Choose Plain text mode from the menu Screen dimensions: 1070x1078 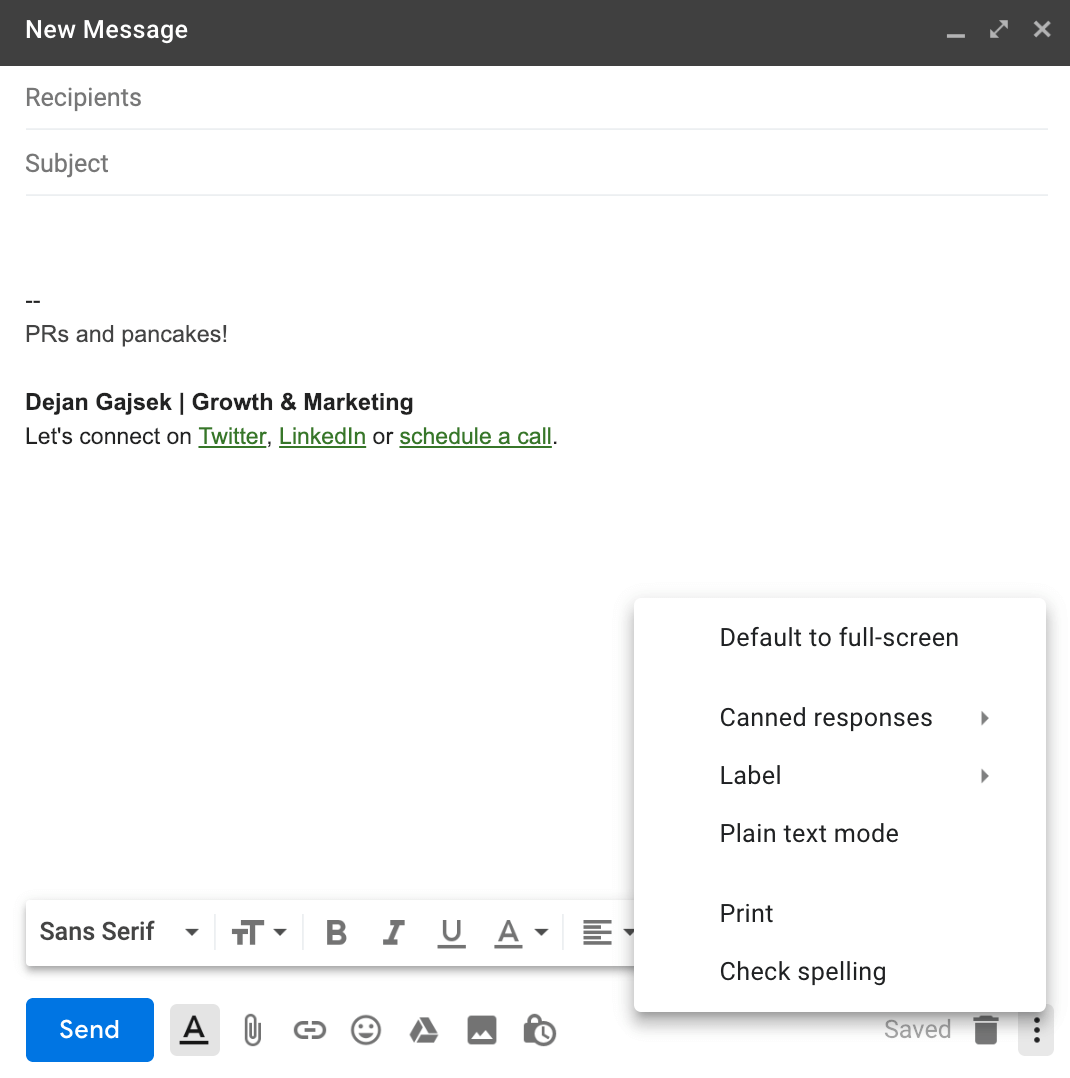(x=840, y=833)
